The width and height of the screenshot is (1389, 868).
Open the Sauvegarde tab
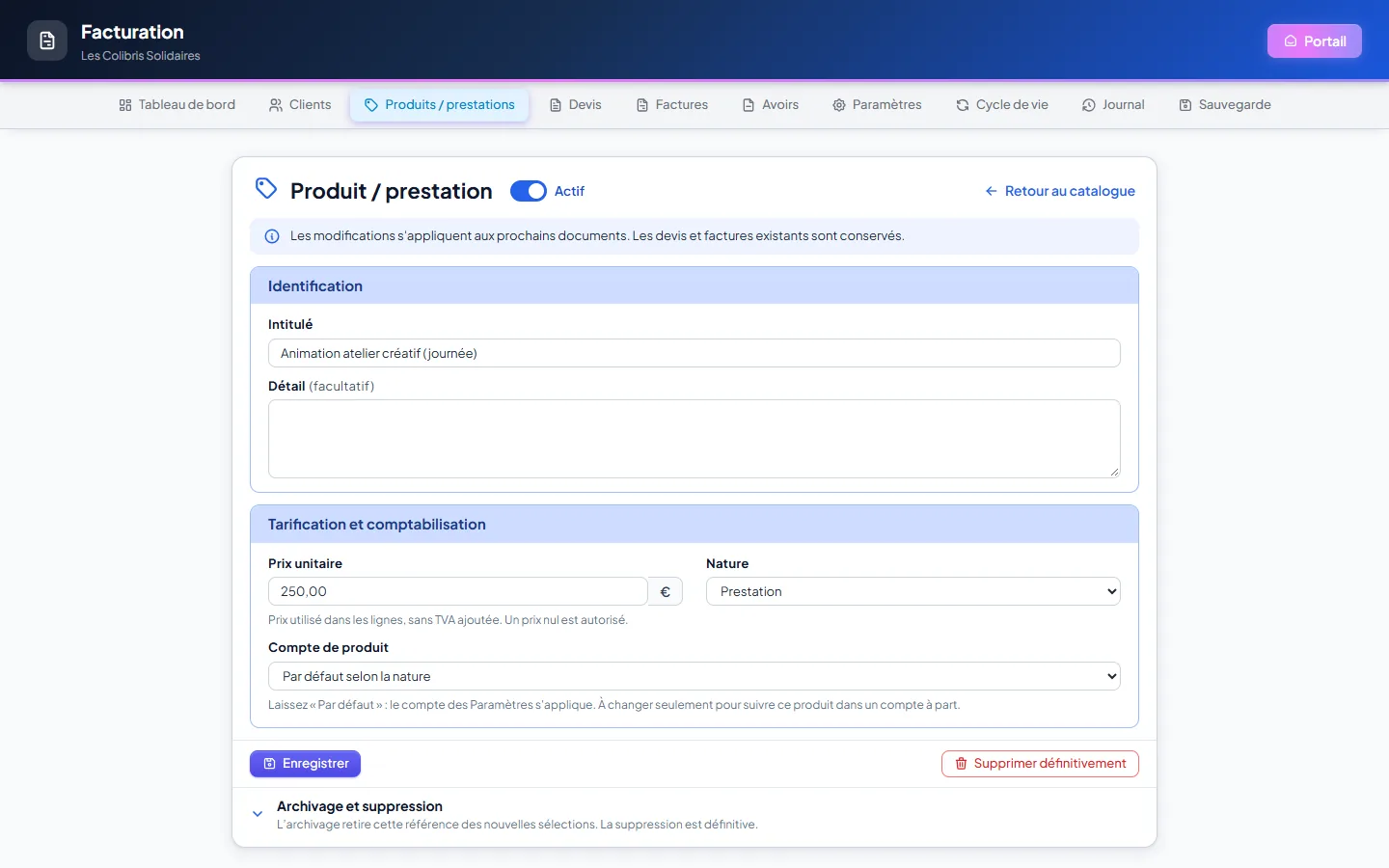pyautogui.click(x=1225, y=105)
